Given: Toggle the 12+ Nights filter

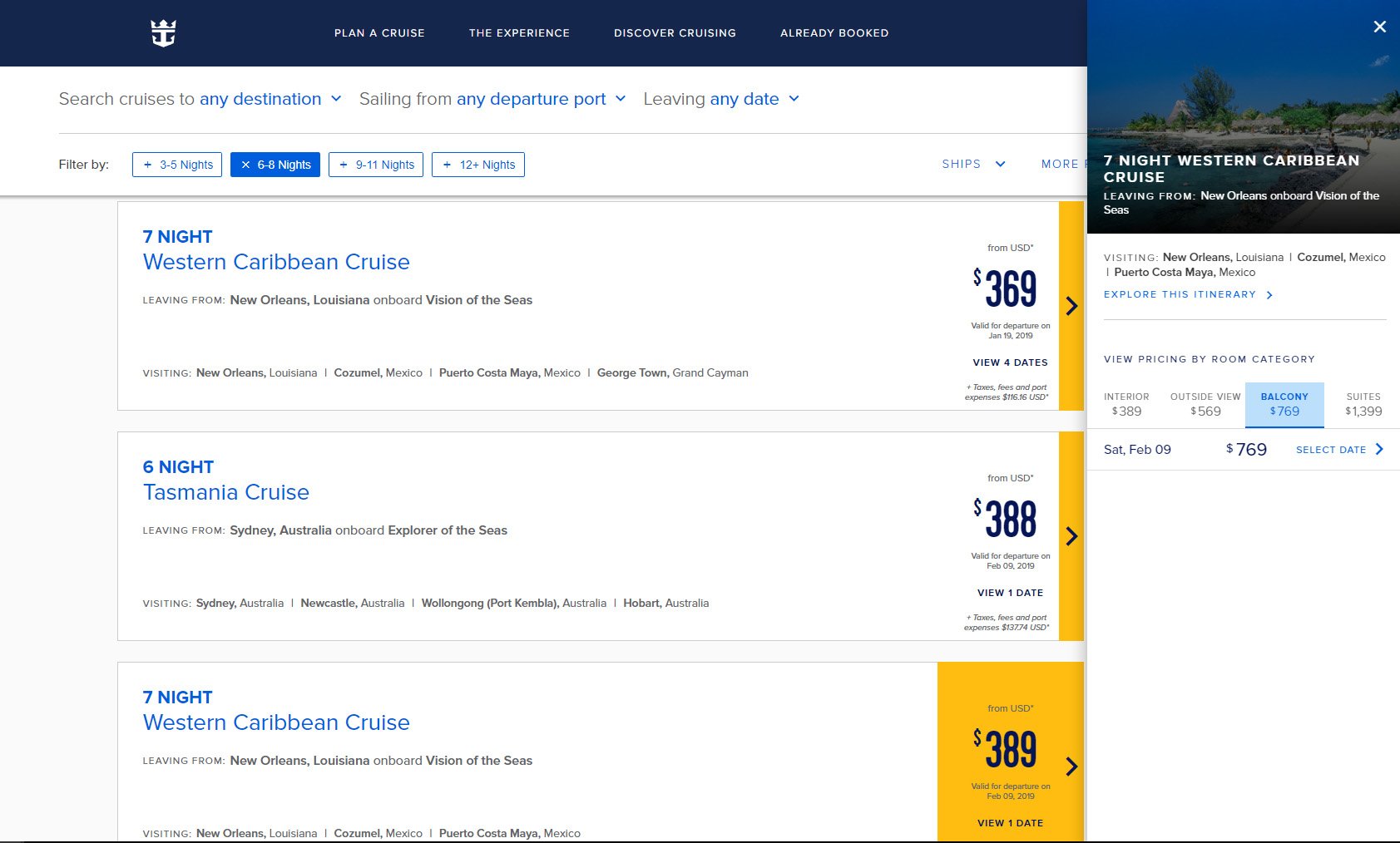Looking at the screenshot, I should [478, 165].
